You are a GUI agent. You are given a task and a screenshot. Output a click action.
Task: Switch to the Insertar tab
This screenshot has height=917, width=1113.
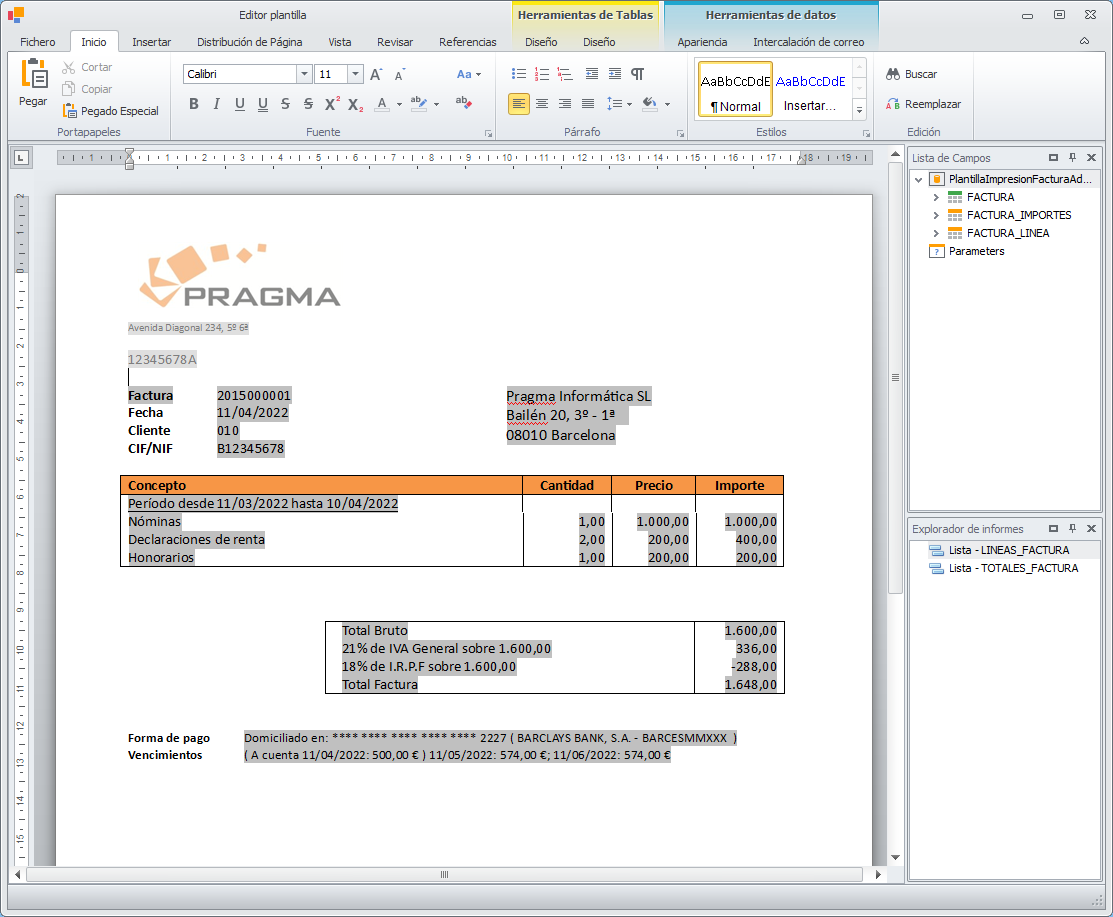point(151,42)
